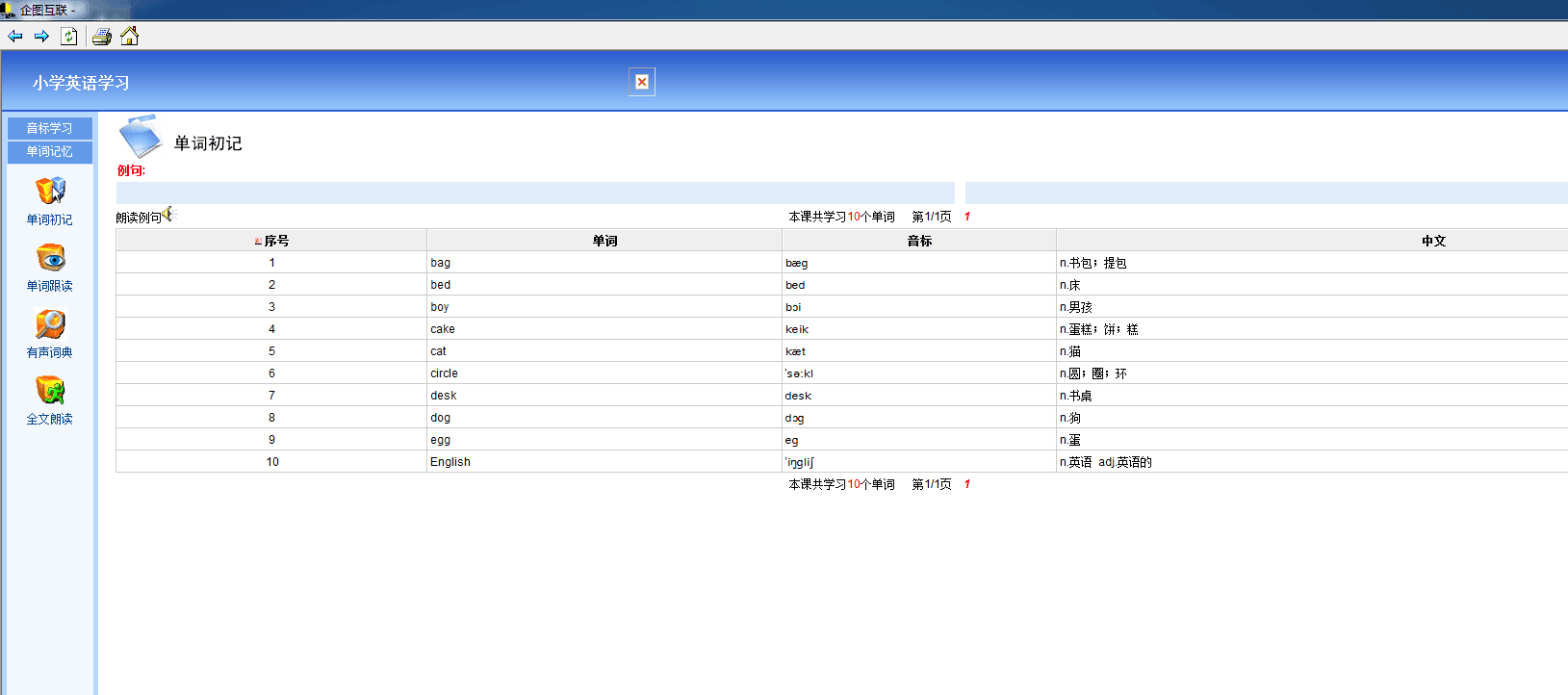The height and width of the screenshot is (695, 1568).
Task: Open 单词初记 sidebar icon
Action: click(x=50, y=191)
